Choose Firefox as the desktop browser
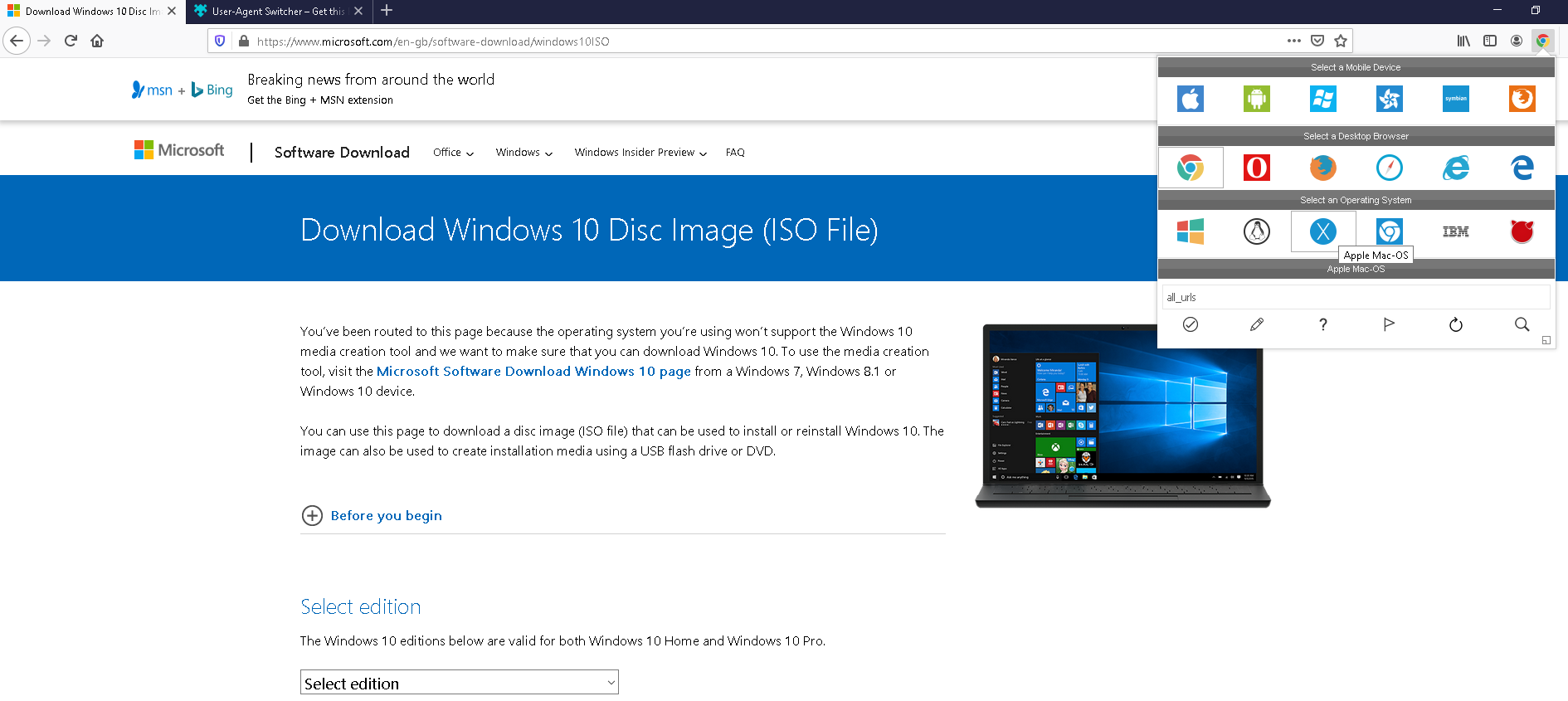 1323,168
